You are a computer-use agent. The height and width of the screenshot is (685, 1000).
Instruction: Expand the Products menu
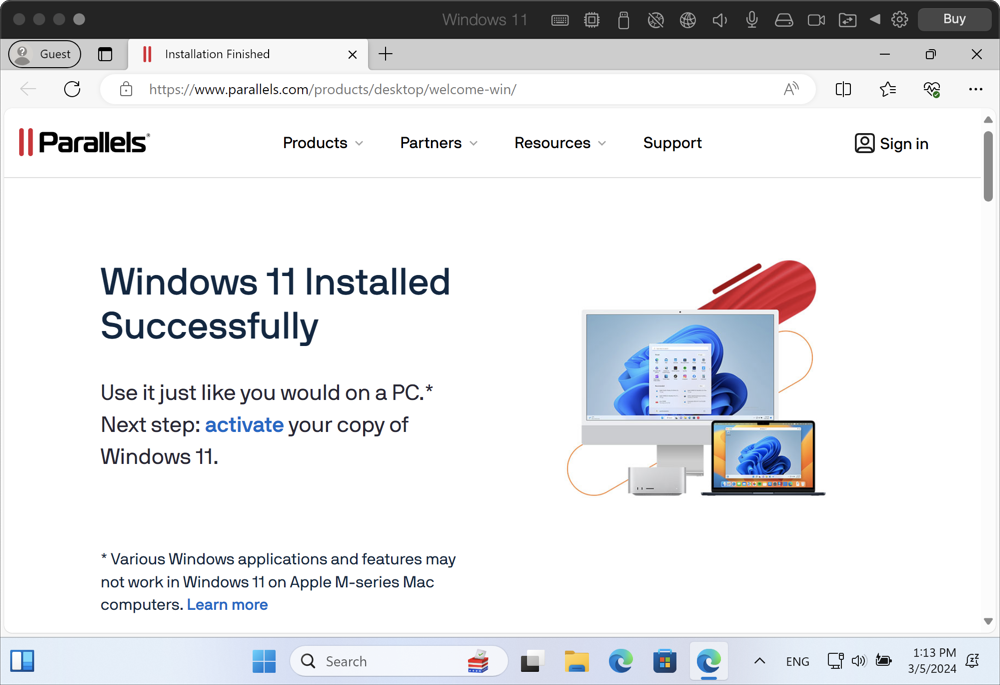point(323,143)
